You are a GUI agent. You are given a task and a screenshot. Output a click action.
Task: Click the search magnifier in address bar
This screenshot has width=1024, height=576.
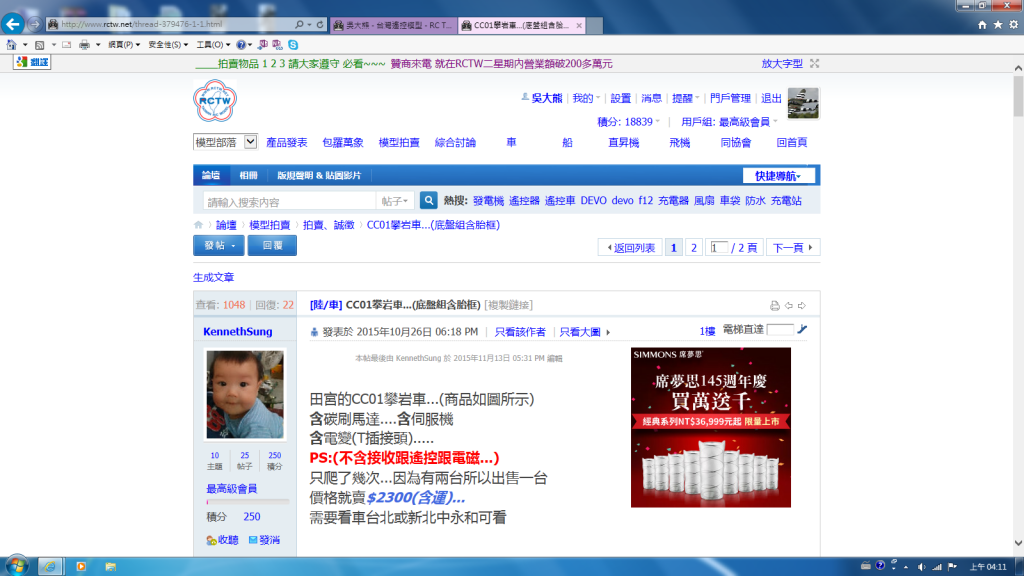tap(299, 24)
